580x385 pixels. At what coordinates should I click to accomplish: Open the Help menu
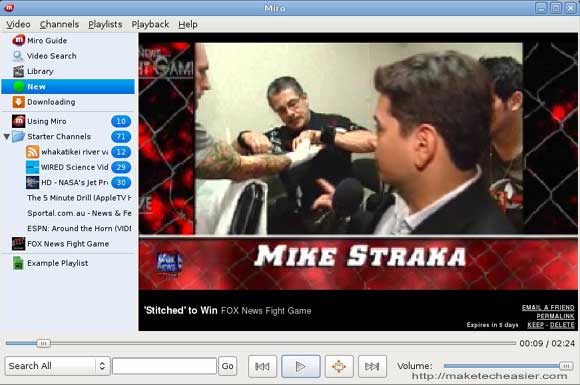coord(188,24)
